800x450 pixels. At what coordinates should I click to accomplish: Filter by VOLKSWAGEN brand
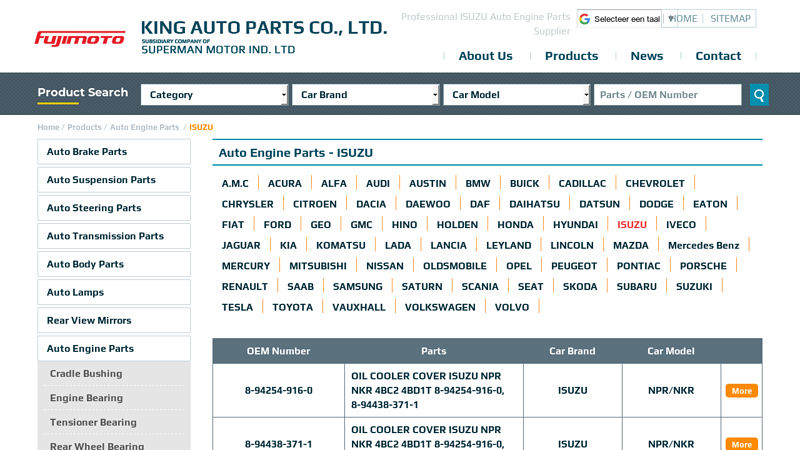click(x=440, y=308)
